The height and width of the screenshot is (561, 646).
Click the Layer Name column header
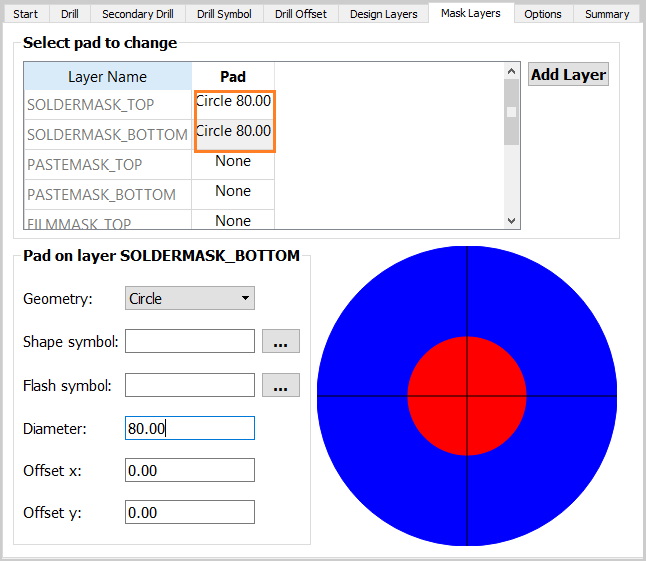click(108, 77)
